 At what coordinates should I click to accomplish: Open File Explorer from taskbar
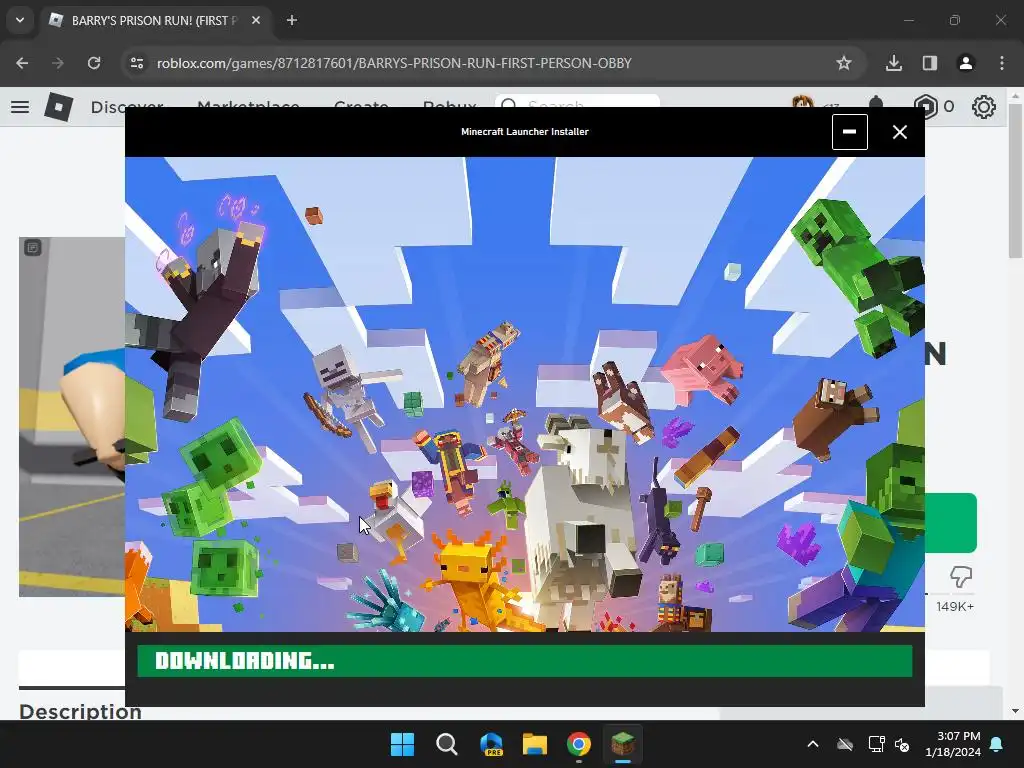[534, 744]
